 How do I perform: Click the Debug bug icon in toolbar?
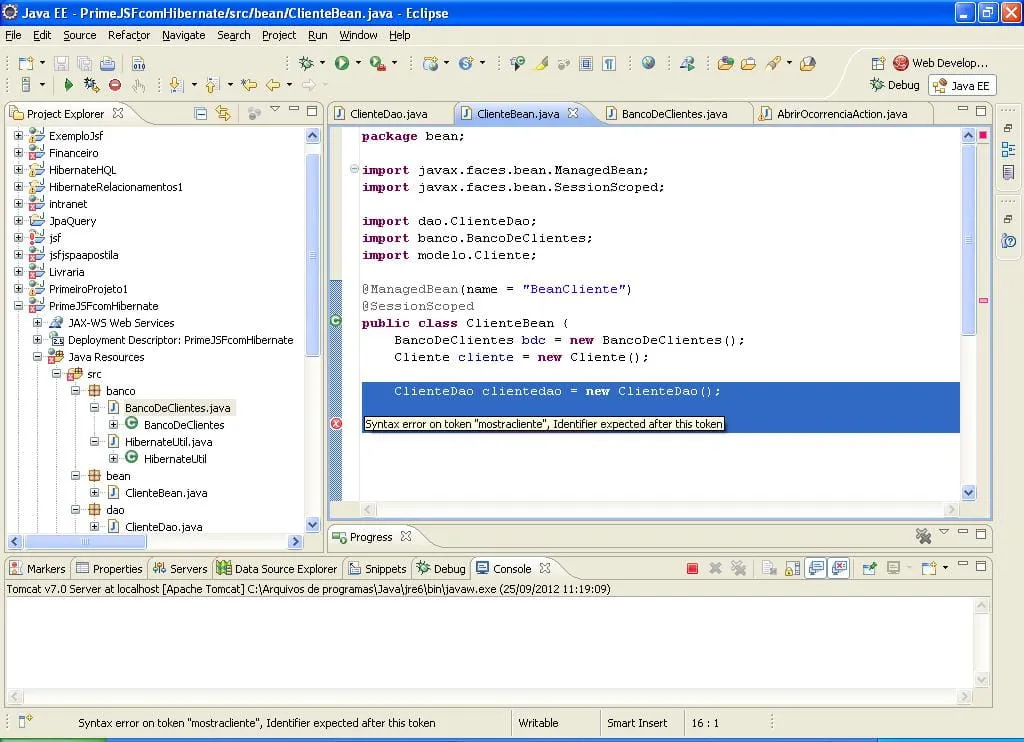tap(306, 63)
